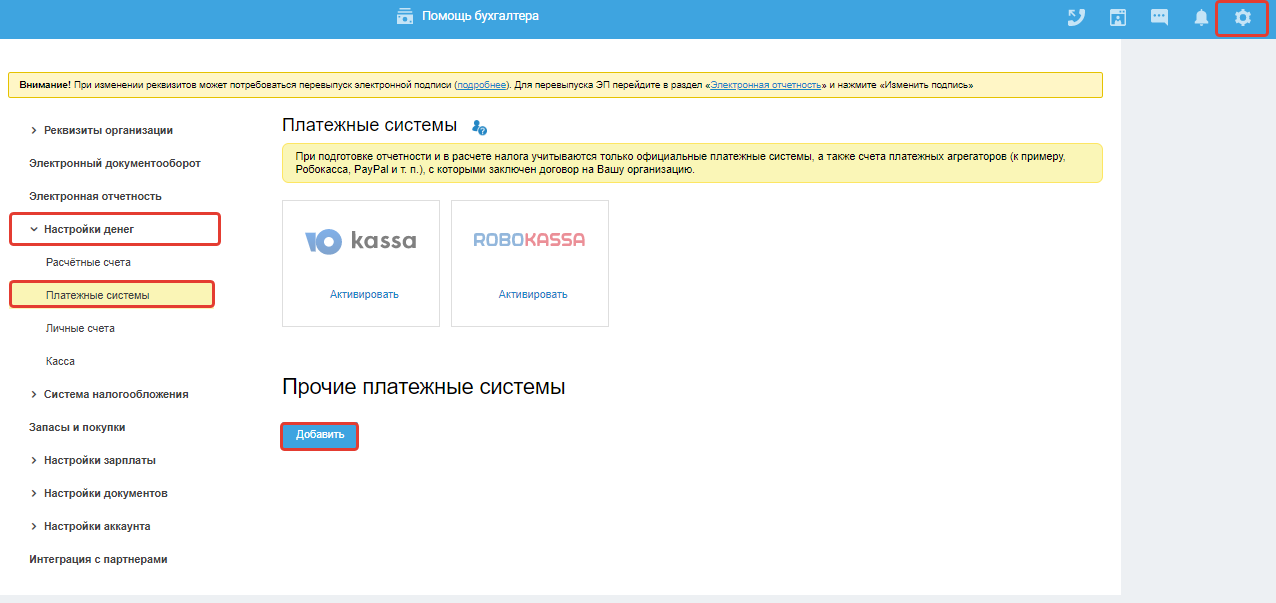Open the settings gear icon
This screenshot has width=1276, height=603.
point(1242,17)
